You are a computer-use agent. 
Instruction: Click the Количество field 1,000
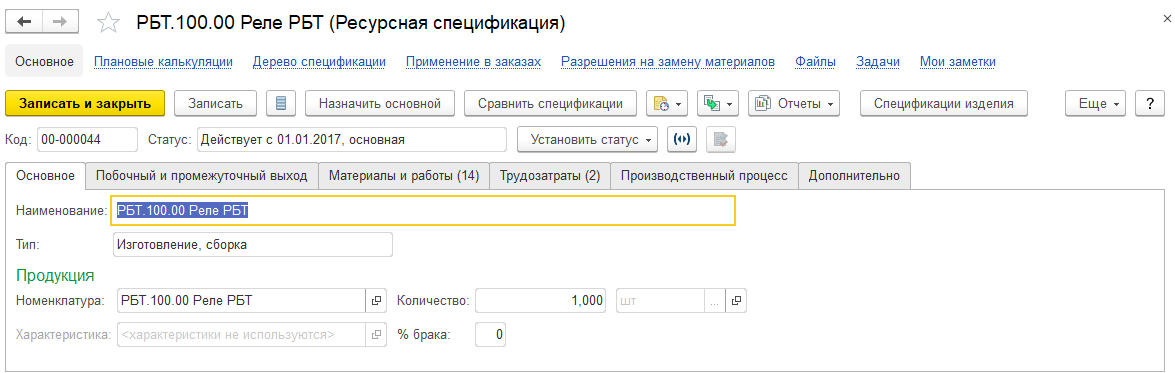[541, 300]
